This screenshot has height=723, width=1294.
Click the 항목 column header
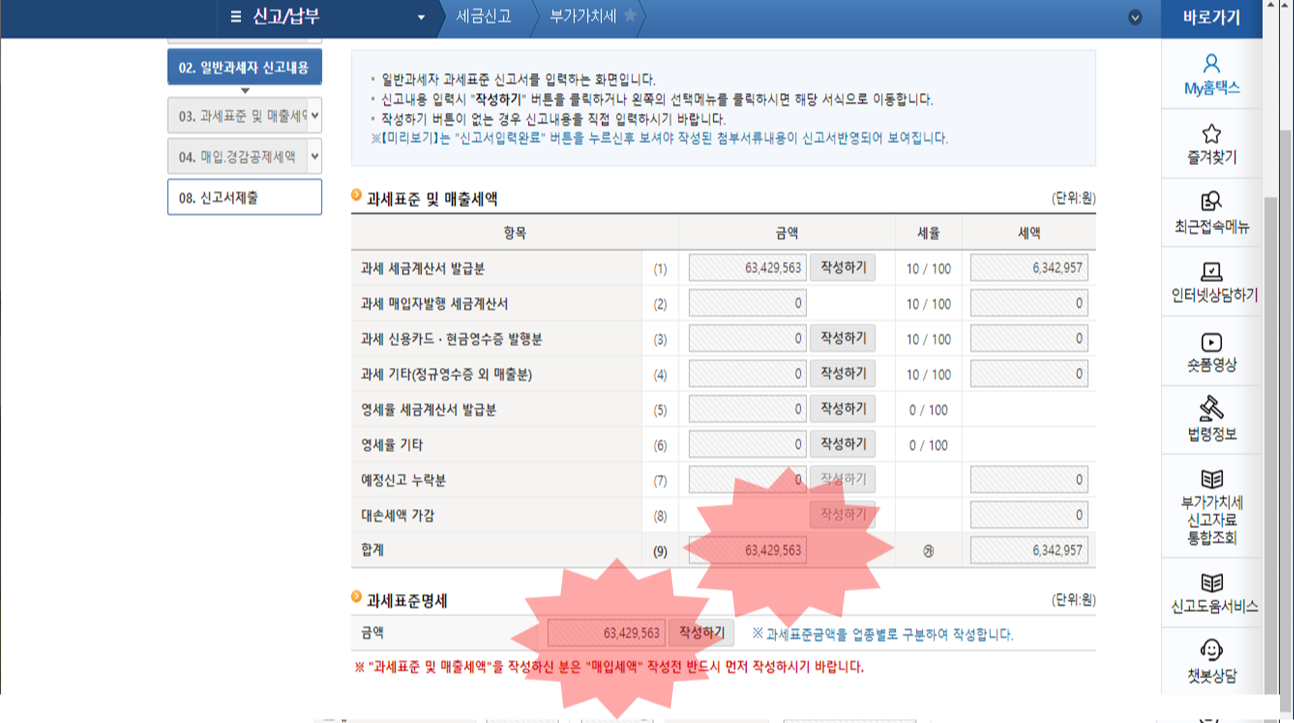(514, 232)
